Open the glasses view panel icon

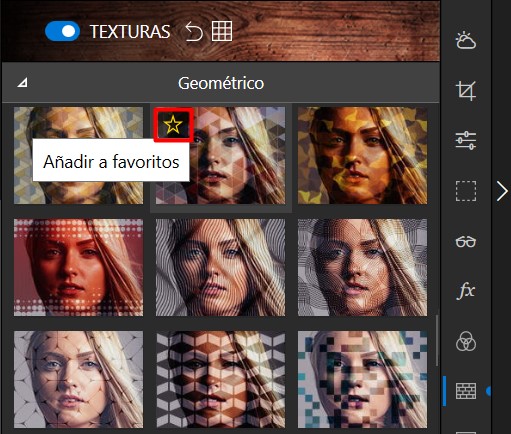coord(466,241)
